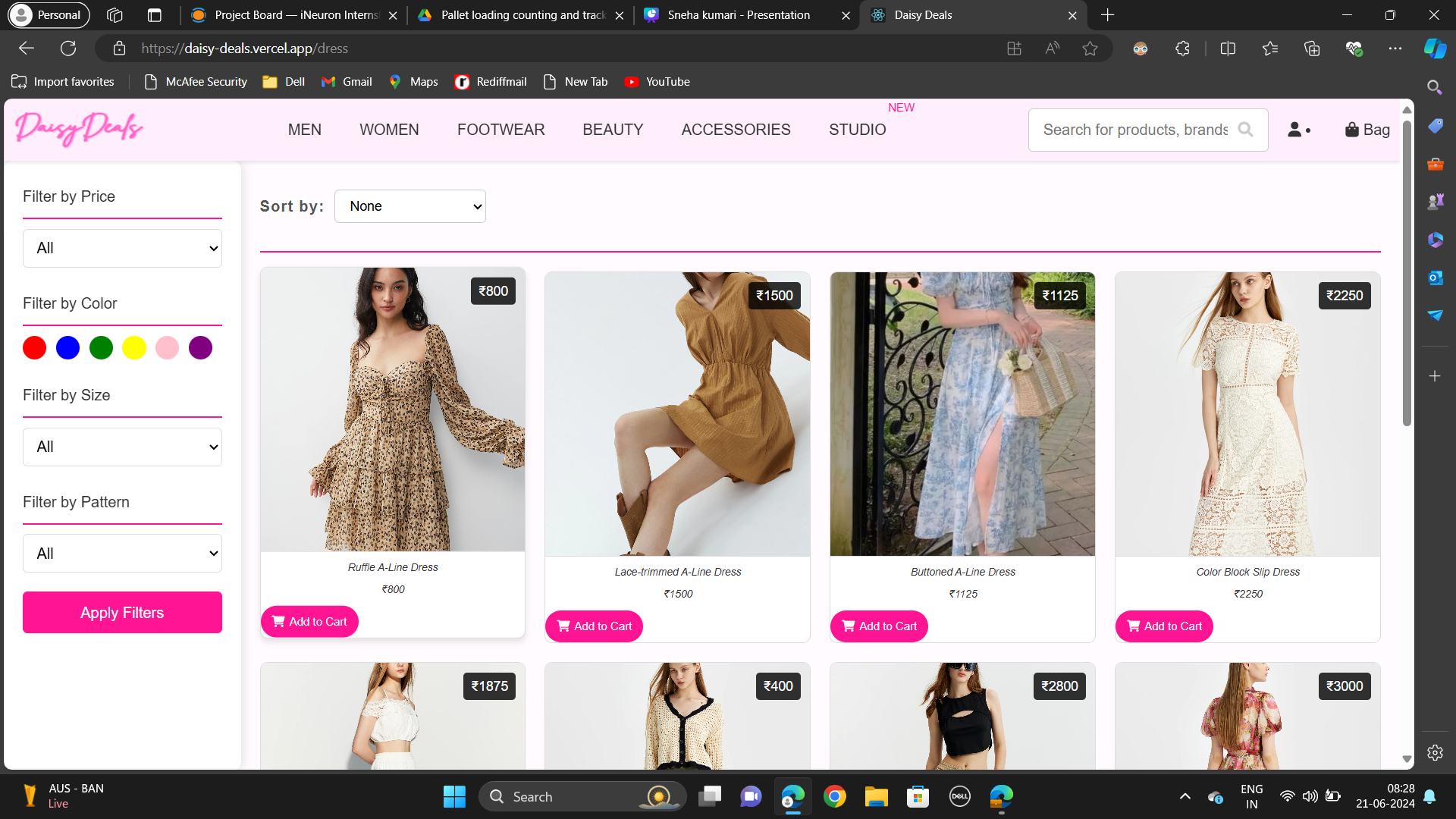Add this page to favorites star
Viewport: 1456px width, 819px height.
click(x=1090, y=49)
